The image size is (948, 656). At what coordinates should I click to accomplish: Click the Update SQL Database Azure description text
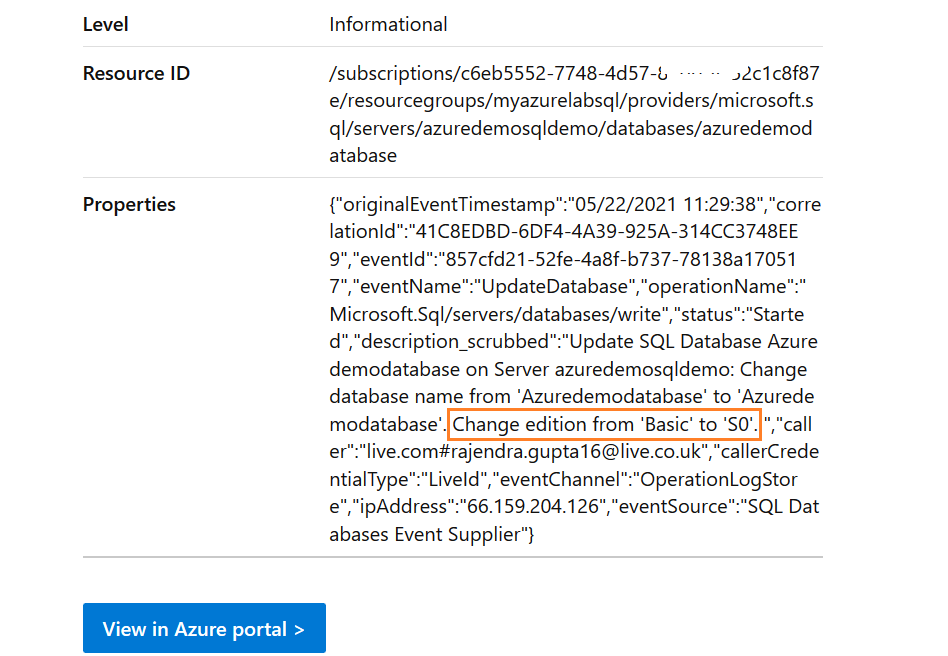(693, 342)
